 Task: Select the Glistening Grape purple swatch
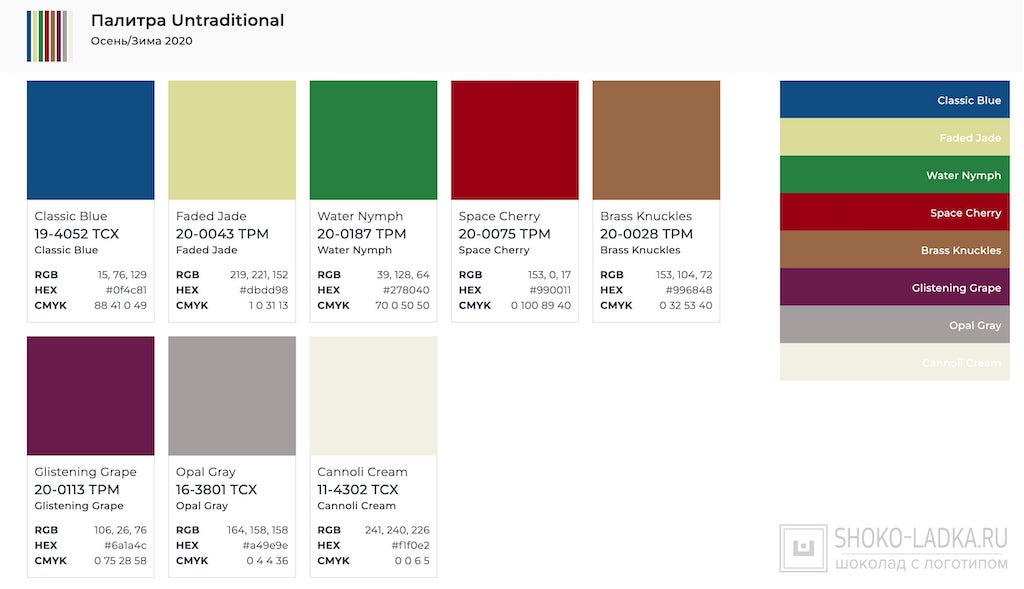click(x=90, y=396)
